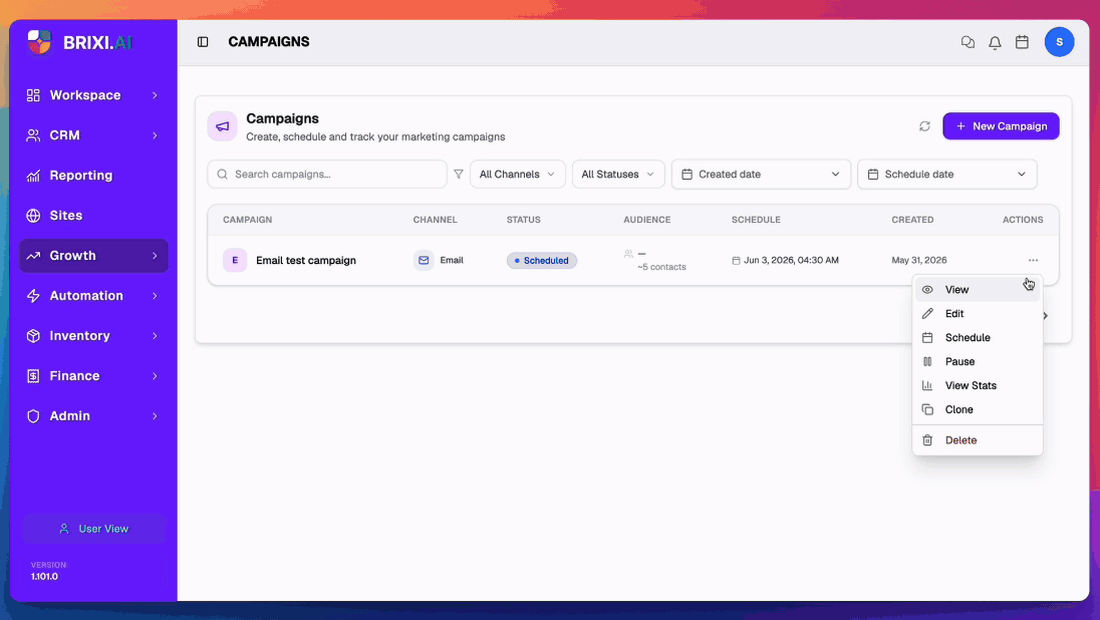Click the Jun 3, 2026, 04:30 AM schedule
Screen dimensions: 1100x620
[791, 260]
